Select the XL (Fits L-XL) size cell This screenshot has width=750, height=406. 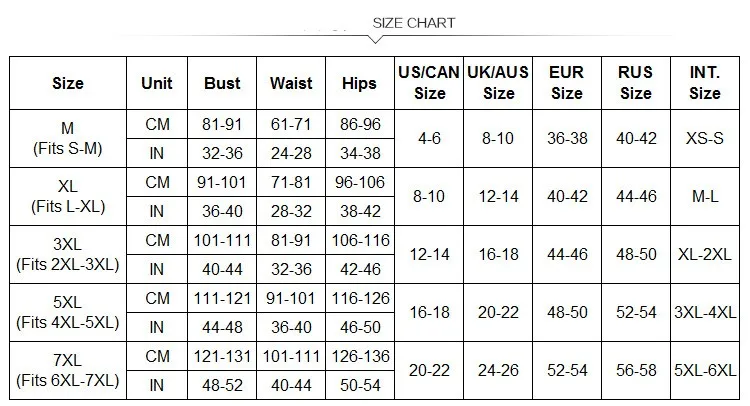[x=68, y=197]
